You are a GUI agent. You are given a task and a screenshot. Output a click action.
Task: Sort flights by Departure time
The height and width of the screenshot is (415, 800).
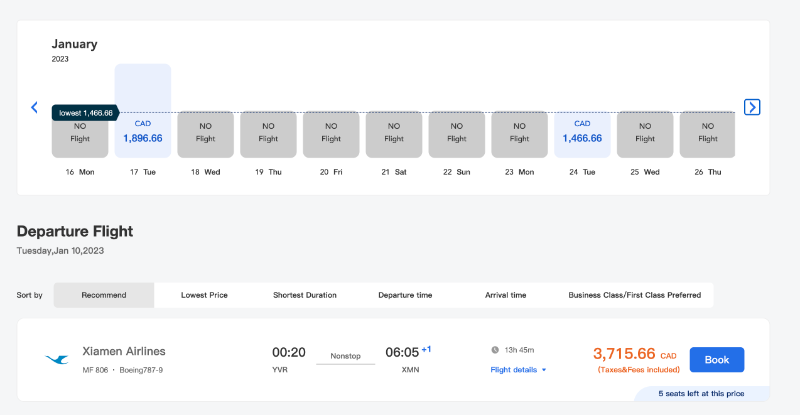click(405, 295)
